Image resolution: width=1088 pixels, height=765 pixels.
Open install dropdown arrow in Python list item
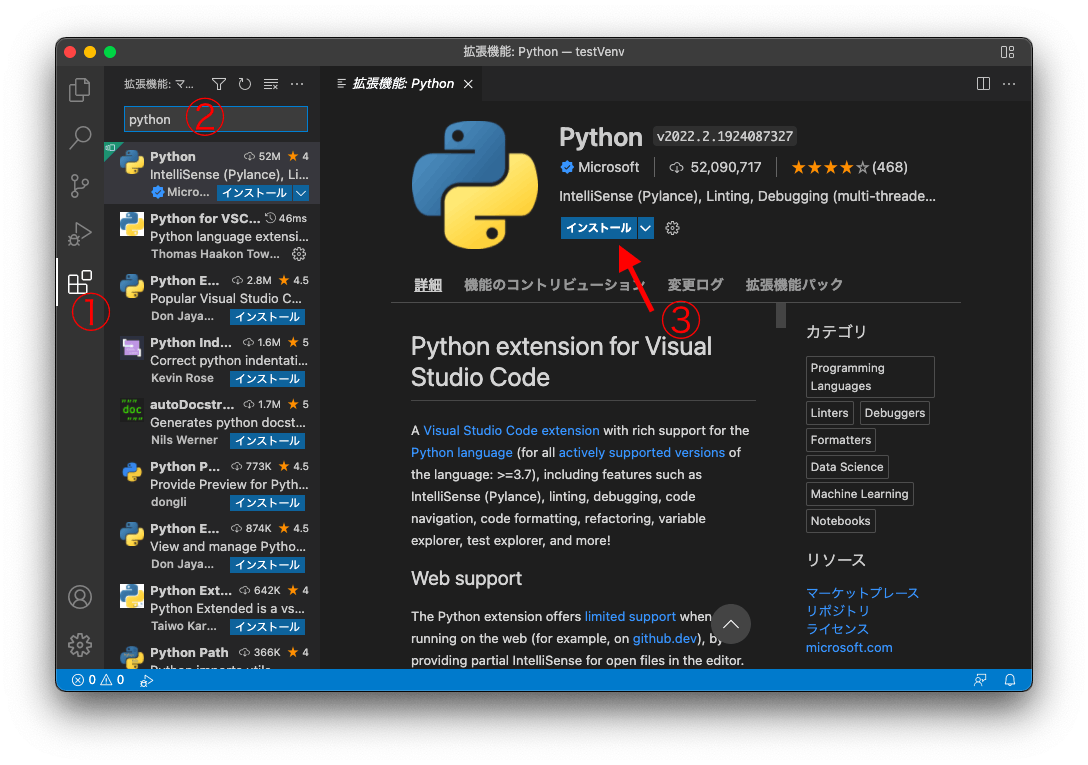[300, 193]
